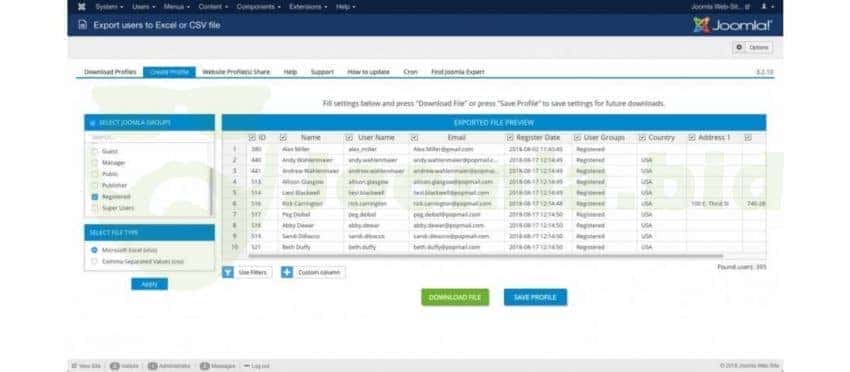This screenshot has height=372, width=850.
Task: Open the Components dropdown menu
Action: (x=258, y=7)
